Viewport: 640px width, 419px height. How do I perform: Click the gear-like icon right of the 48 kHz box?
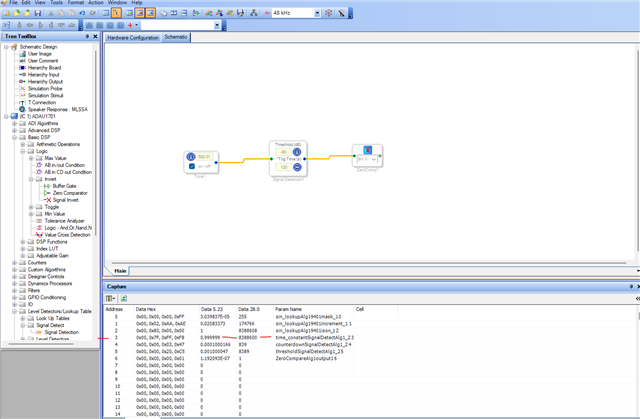[x=328, y=13]
